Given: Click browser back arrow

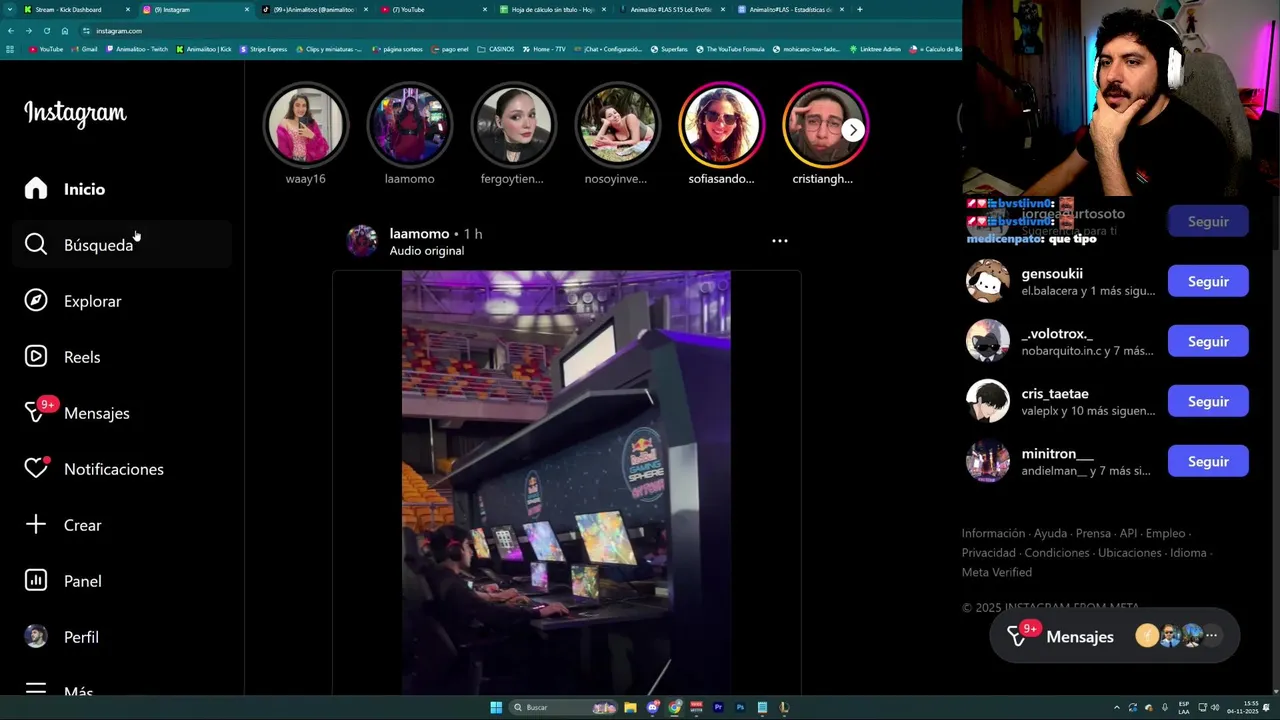Looking at the screenshot, I should click(x=10, y=31).
